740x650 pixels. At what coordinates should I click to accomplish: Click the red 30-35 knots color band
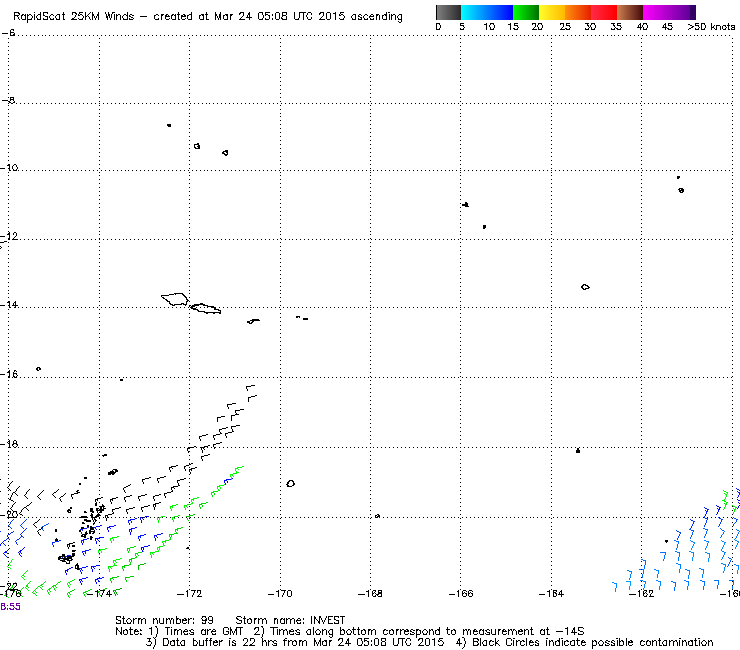[604, 12]
